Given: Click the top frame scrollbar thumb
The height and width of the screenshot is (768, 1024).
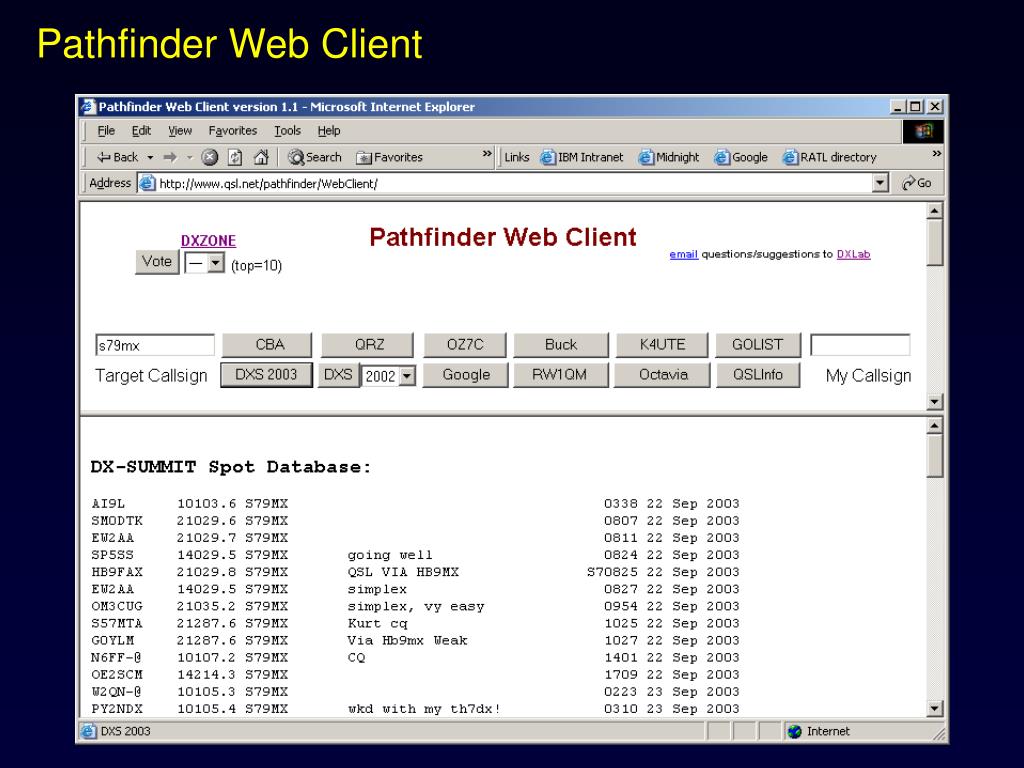Looking at the screenshot, I should point(935,243).
